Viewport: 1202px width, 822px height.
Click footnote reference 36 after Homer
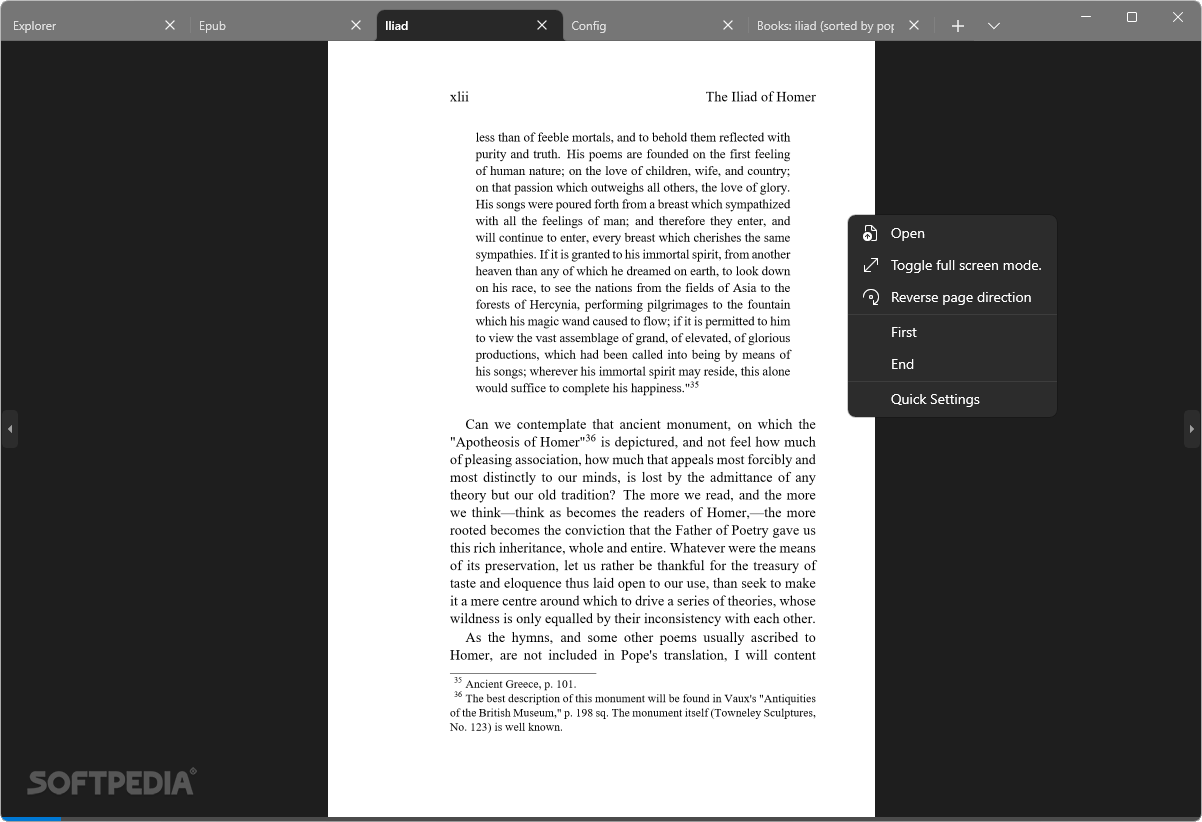coord(590,438)
